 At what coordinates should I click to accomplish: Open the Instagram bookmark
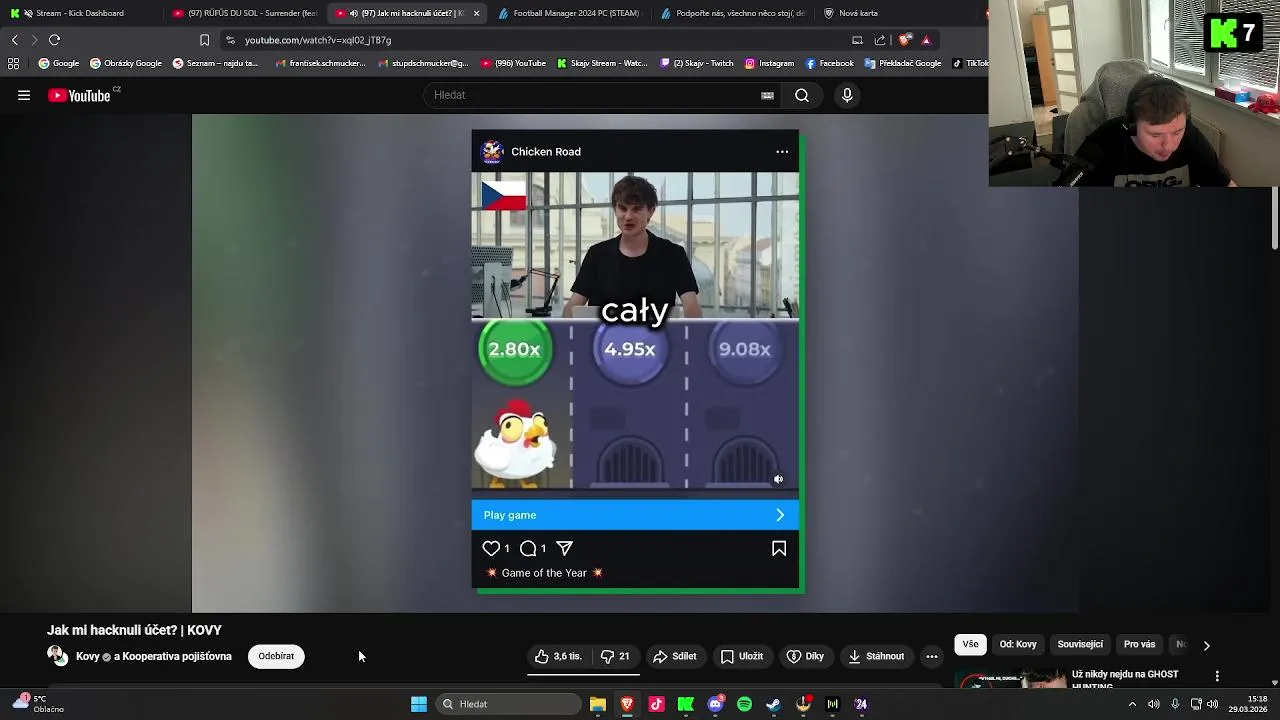click(768, 63)
